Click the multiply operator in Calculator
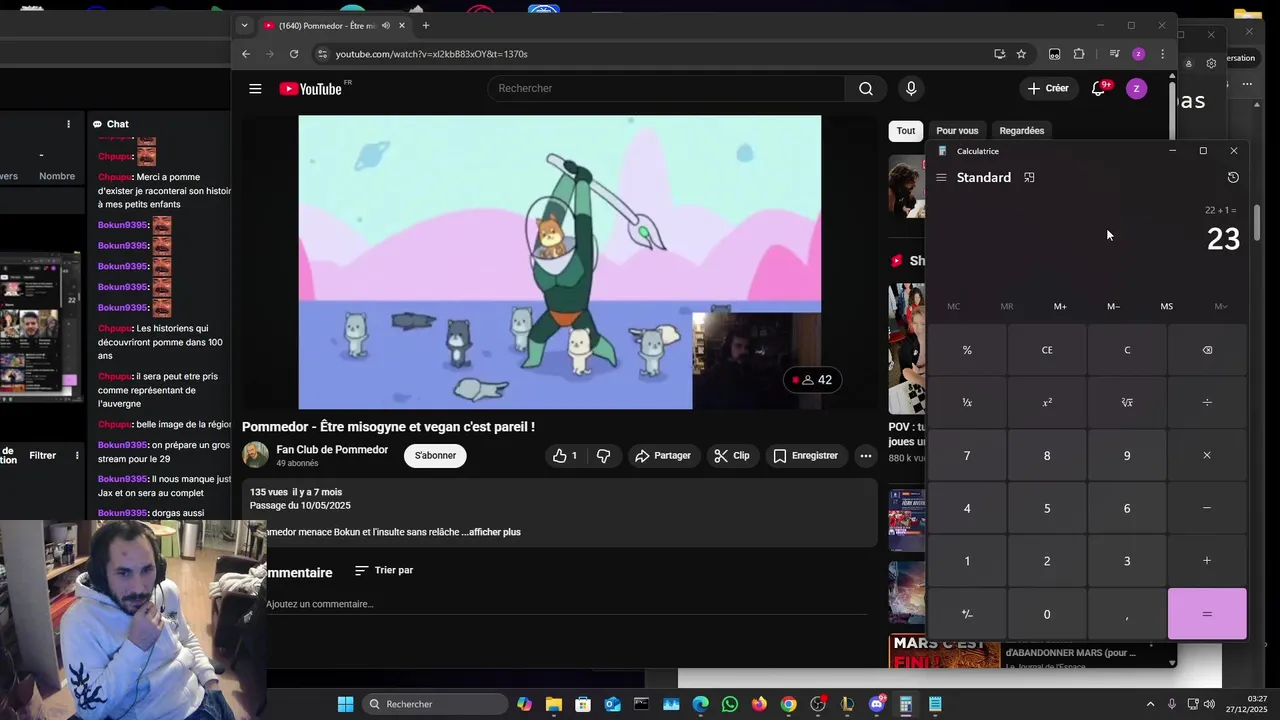 point(1207,456)
